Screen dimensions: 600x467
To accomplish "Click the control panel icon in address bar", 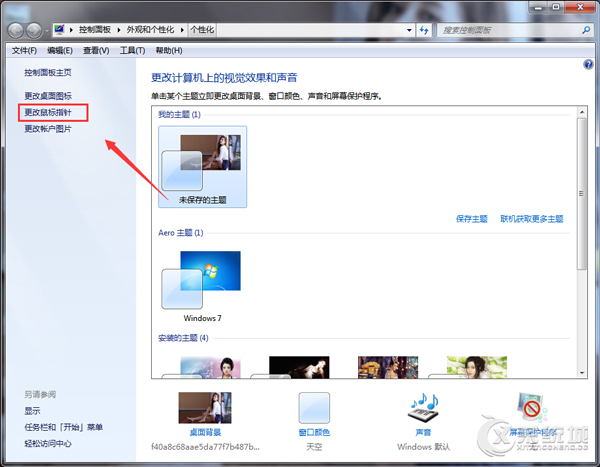I will (59, 29).
